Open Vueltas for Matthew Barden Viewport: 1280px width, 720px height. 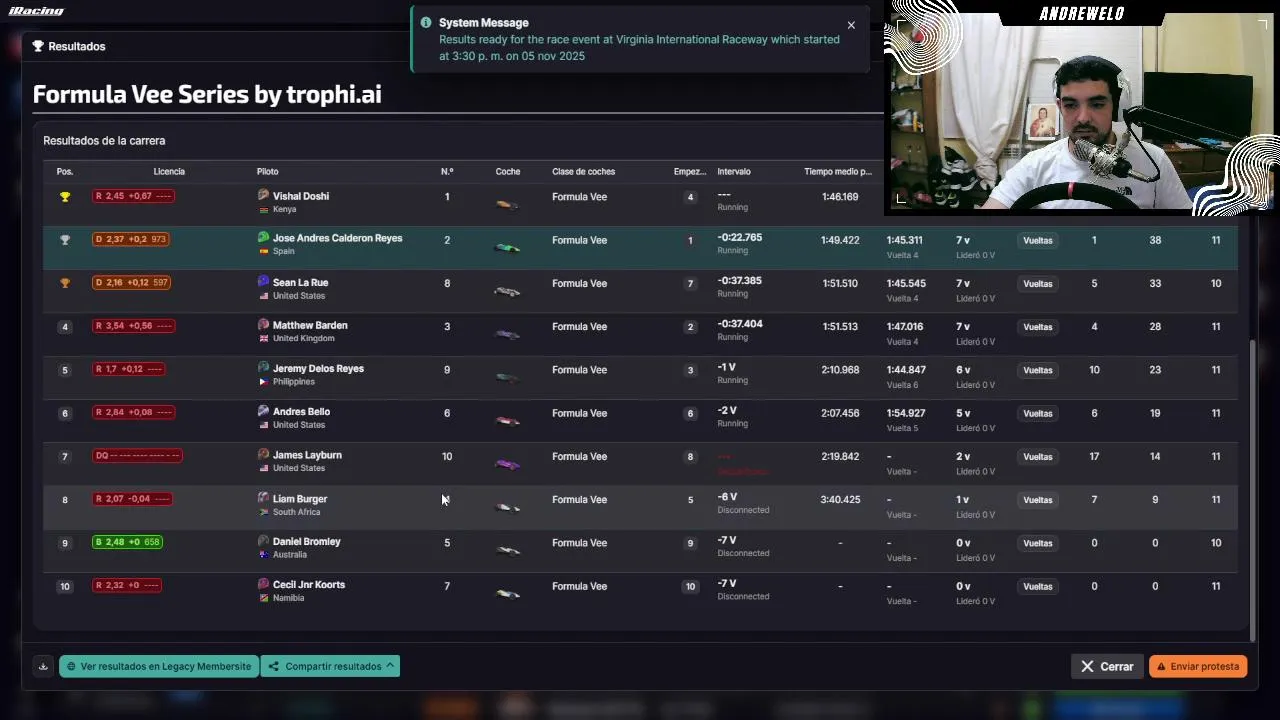(x=1038, y=327)
